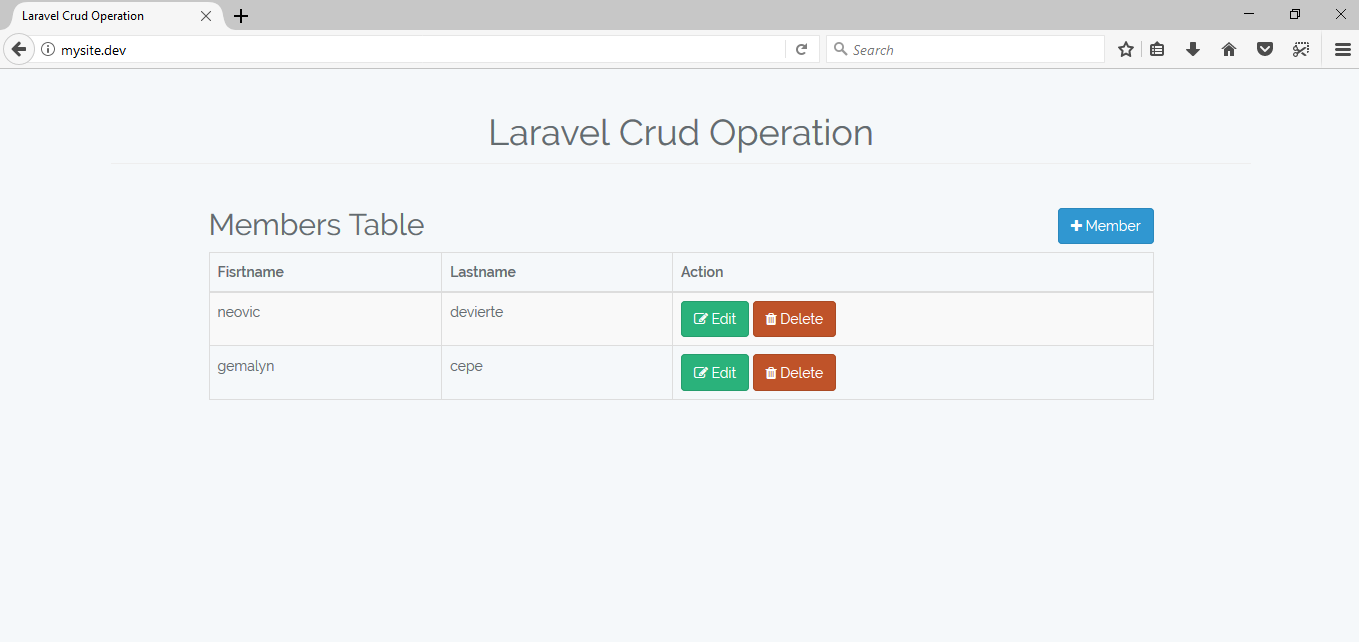Screen dimensions: 1359x642
Task: View site information icon in address bar
Action: [x=47, y=49]
